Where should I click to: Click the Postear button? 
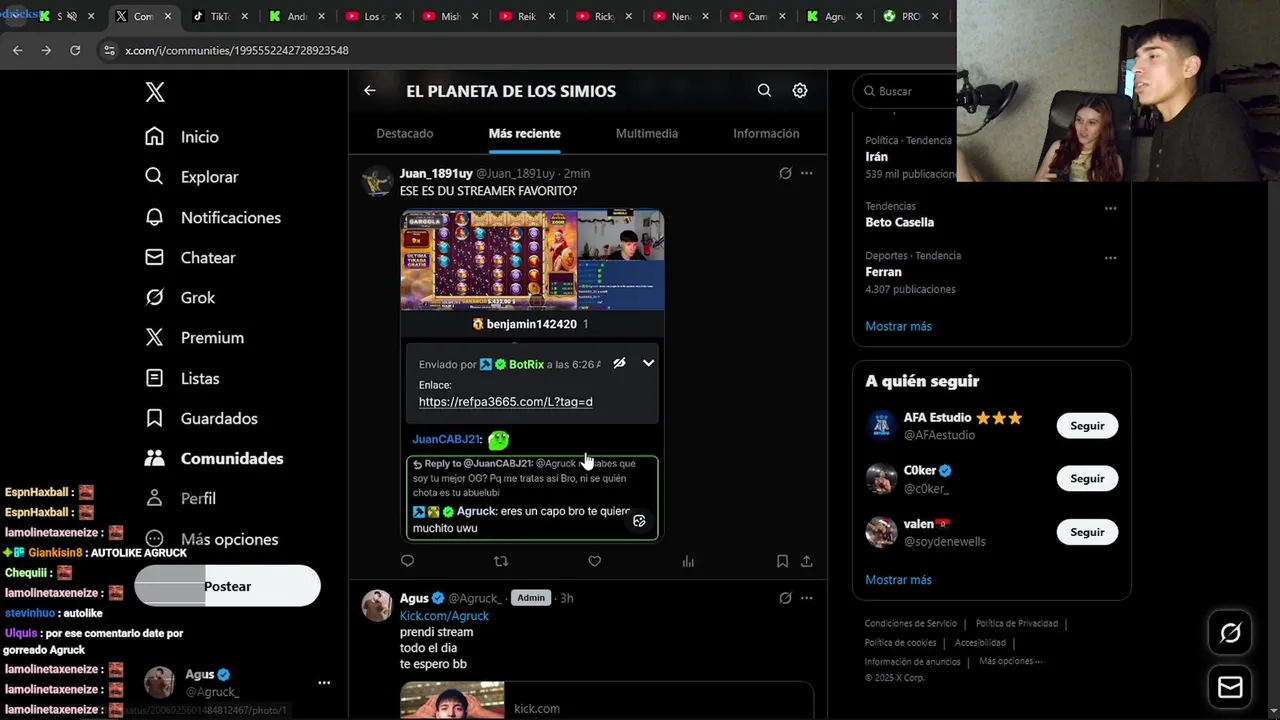click(x=227, y=586)
